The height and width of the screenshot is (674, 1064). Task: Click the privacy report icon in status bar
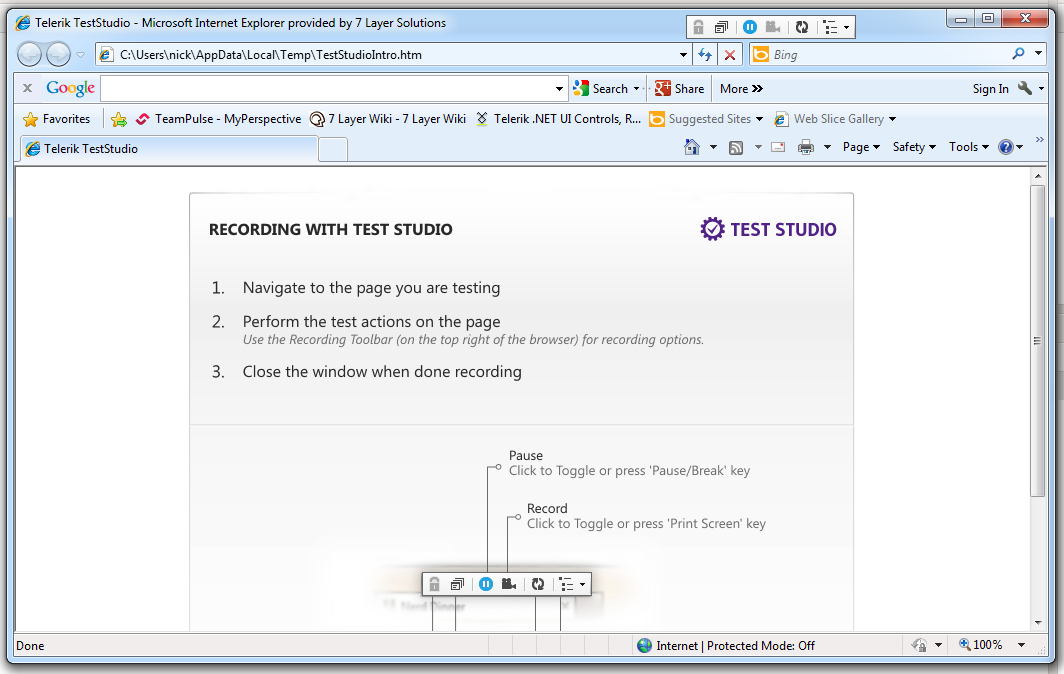pos(919,645)
